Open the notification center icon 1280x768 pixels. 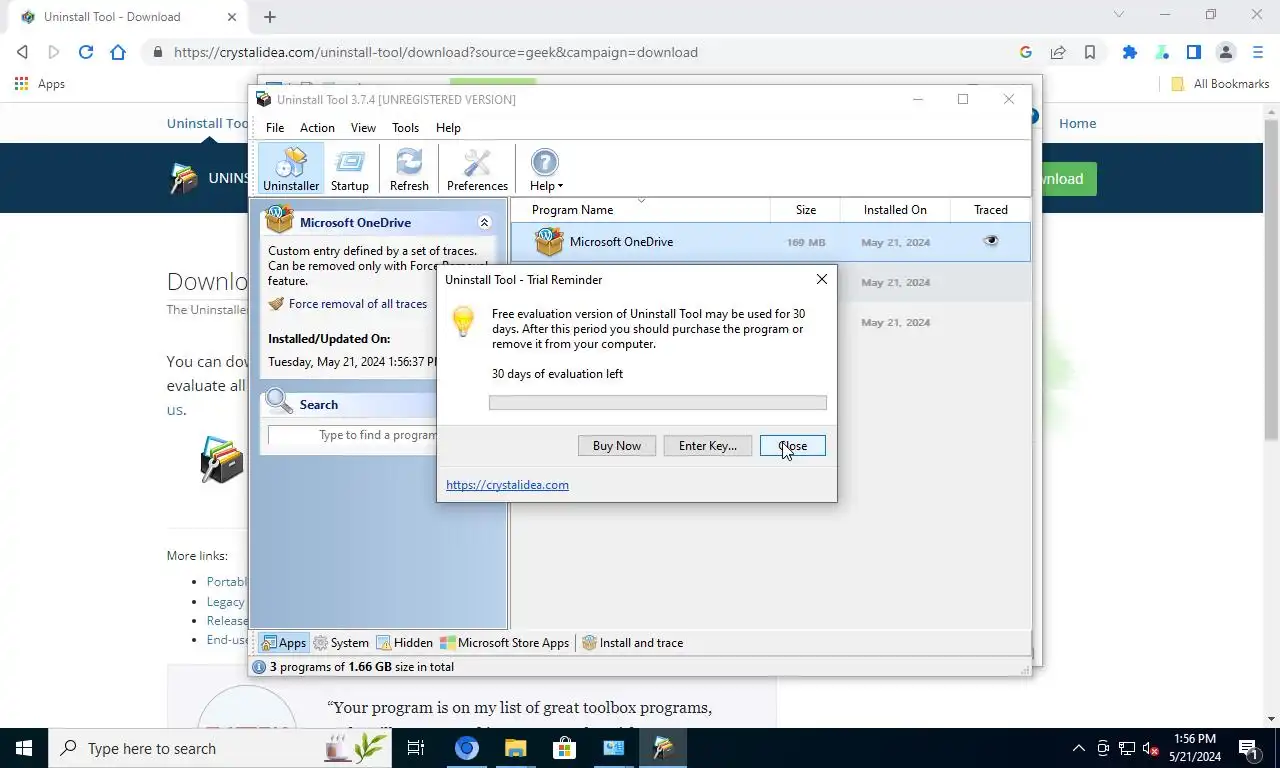coord(1248,748)
